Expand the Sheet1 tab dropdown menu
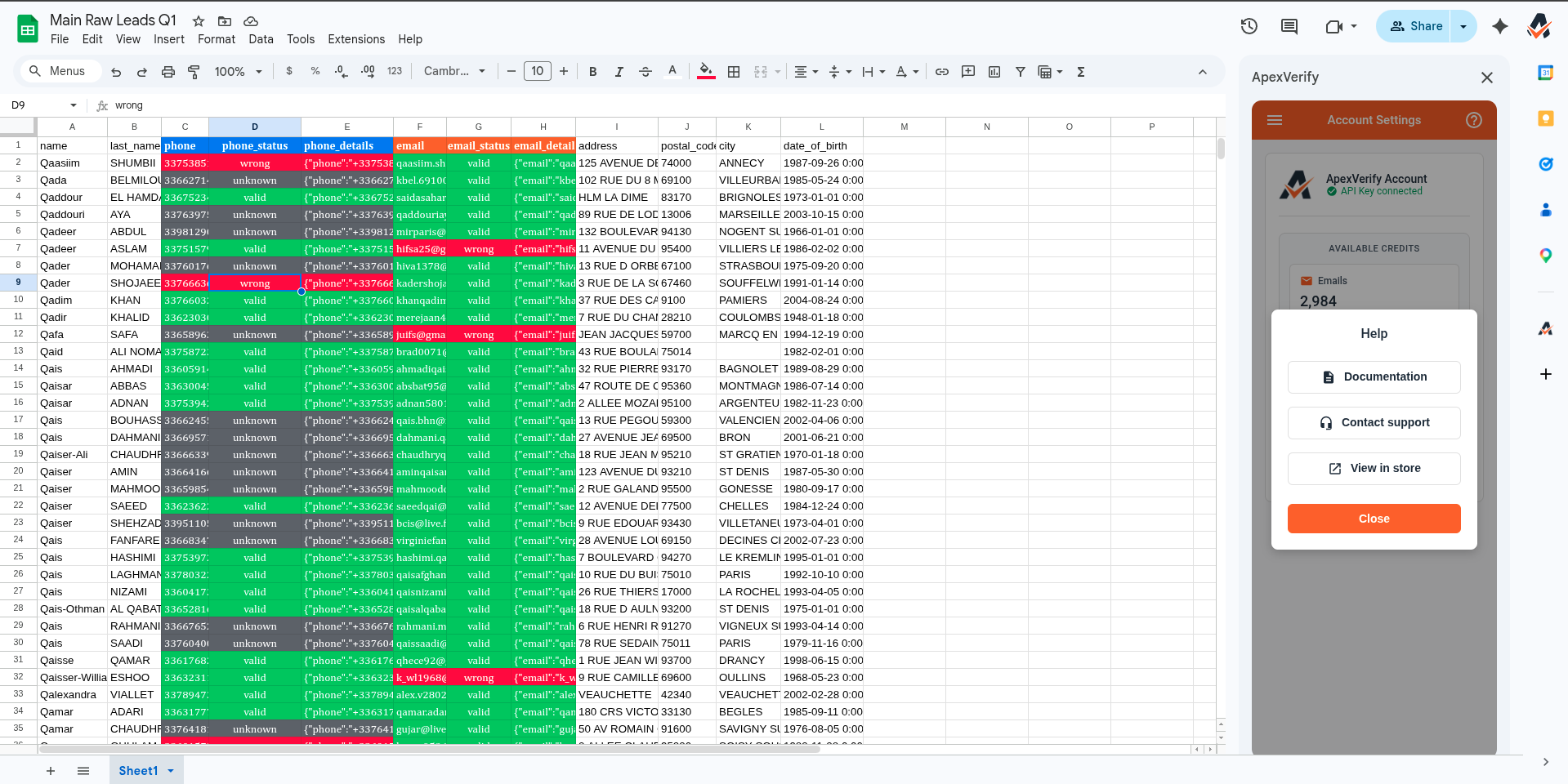This screenshot has width=1568, height=784. click(x=170, y=770)
